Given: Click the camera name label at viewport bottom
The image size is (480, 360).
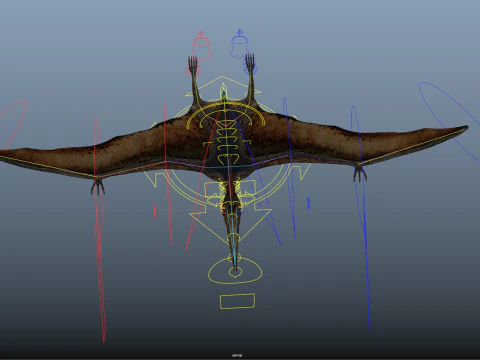Looking at the screenshot, I should pyautogui.click(x=237, y=356).
